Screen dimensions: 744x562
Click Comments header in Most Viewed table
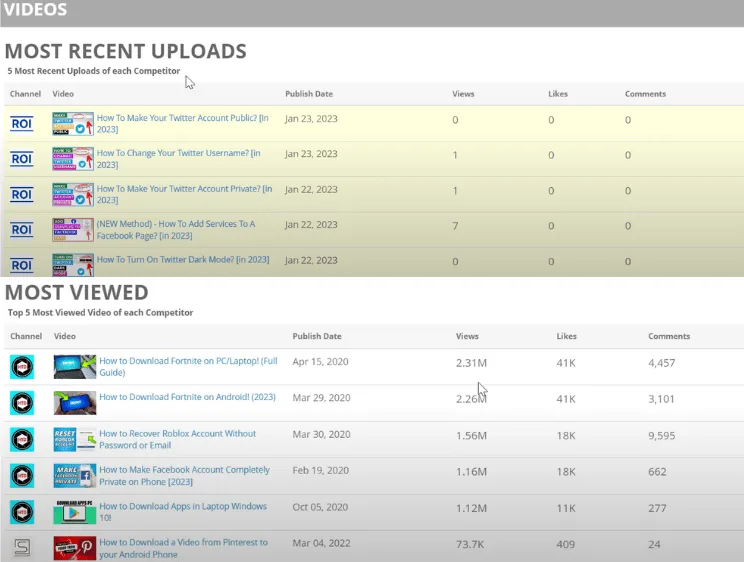pyautogui.click(x=669, y=336)
